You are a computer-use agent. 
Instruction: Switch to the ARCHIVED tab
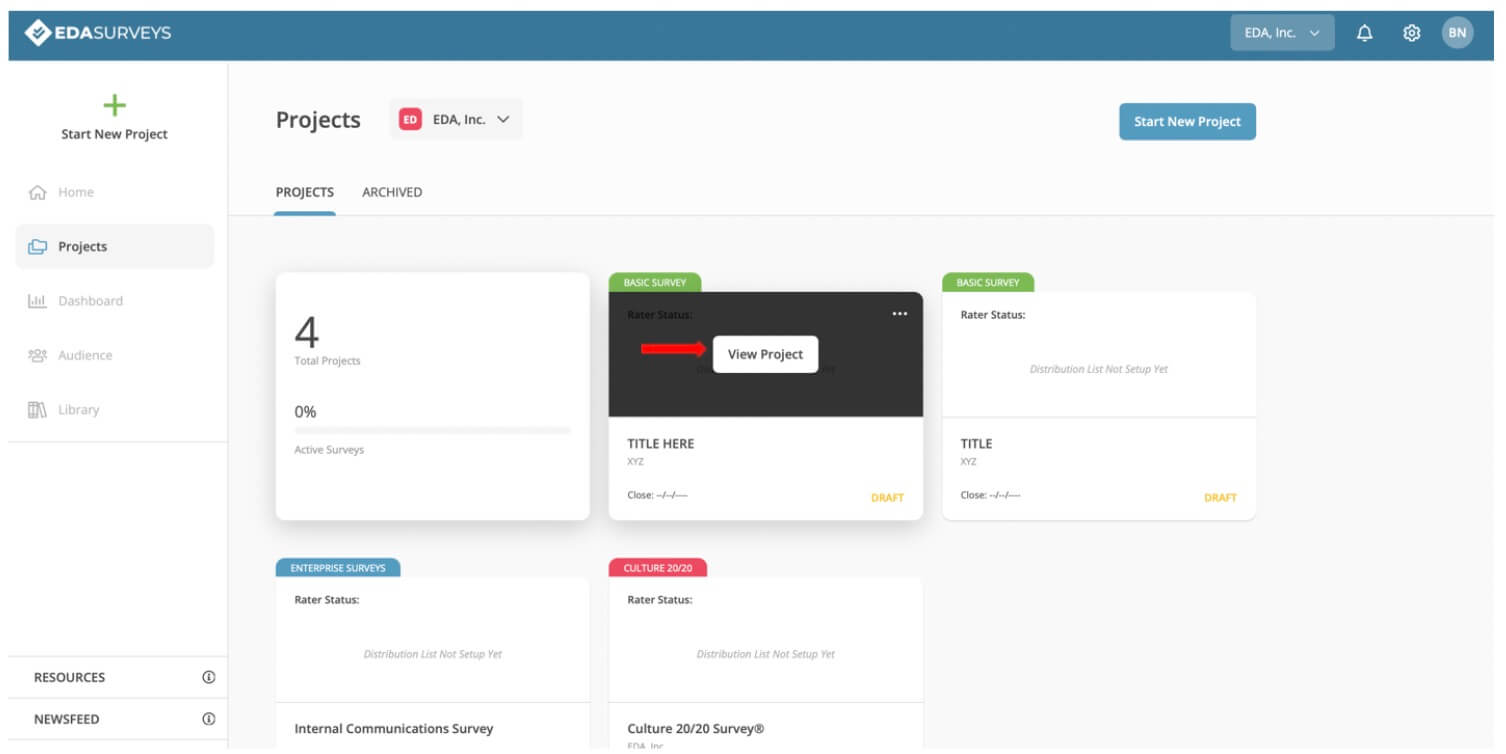tap(392, 192)
